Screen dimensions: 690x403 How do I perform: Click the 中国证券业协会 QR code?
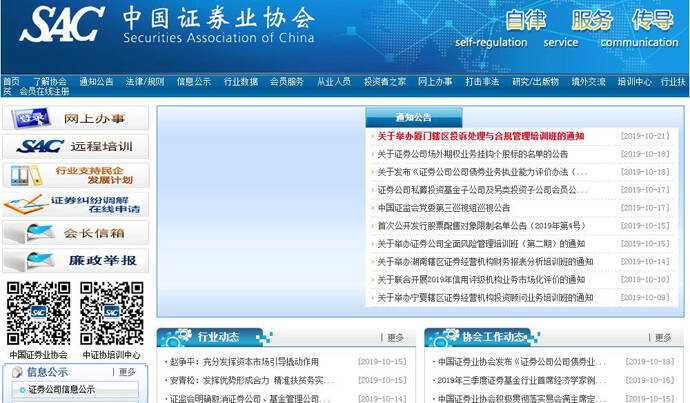pos(38,313)
